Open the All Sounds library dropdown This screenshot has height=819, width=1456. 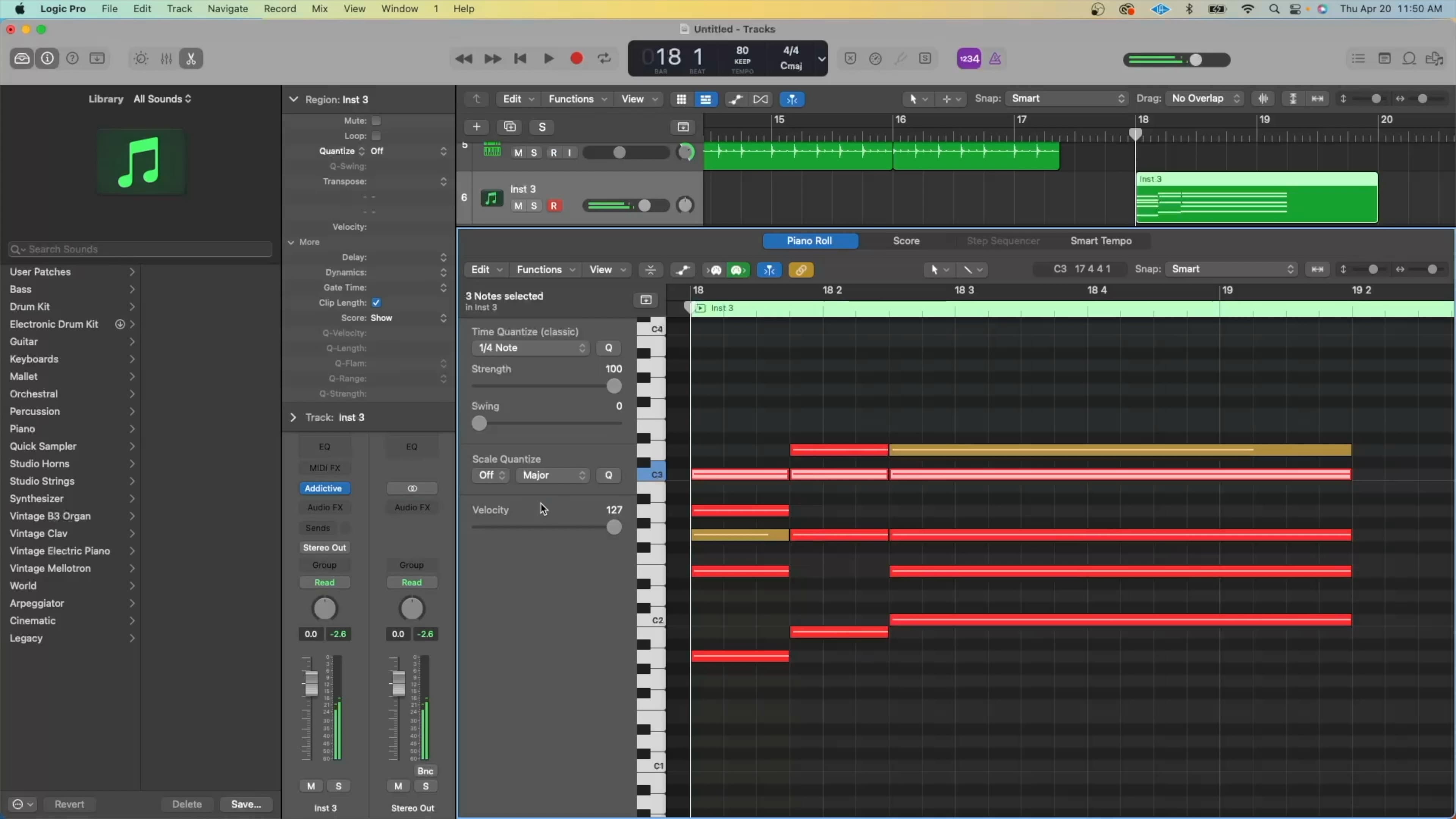[x=162, y=99]
